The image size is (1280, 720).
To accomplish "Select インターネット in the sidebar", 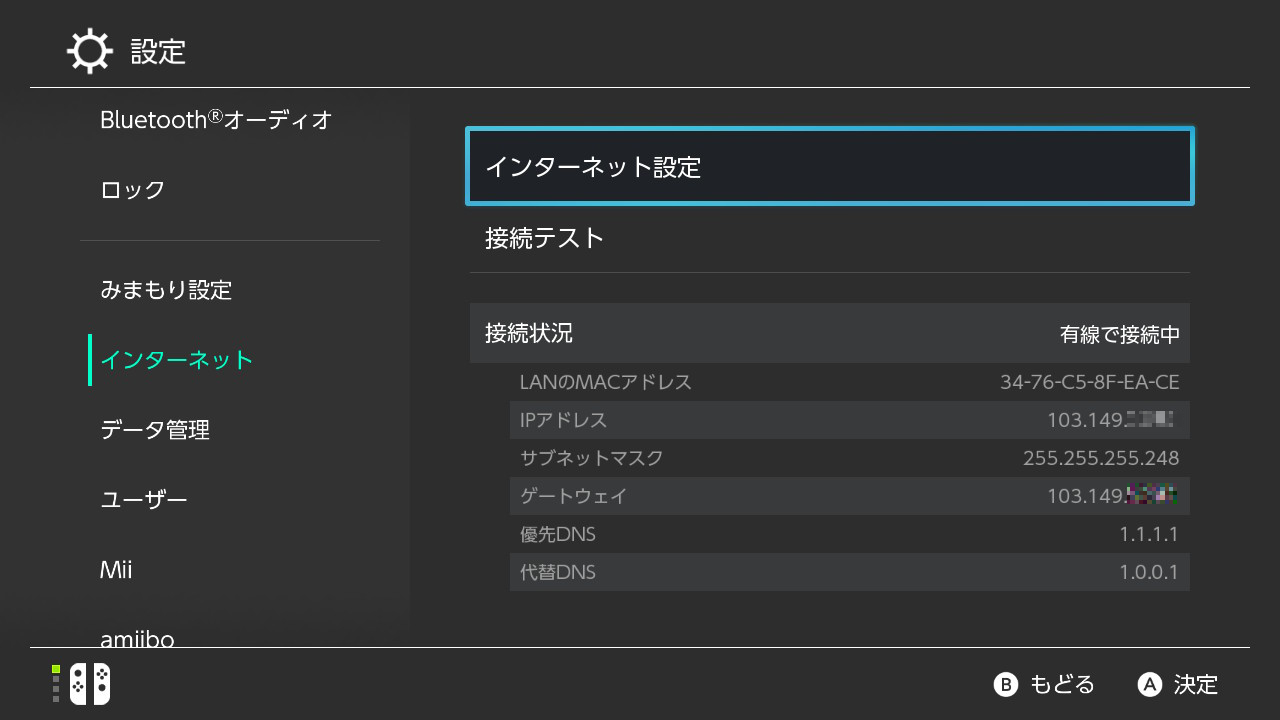I will (177, 360).
